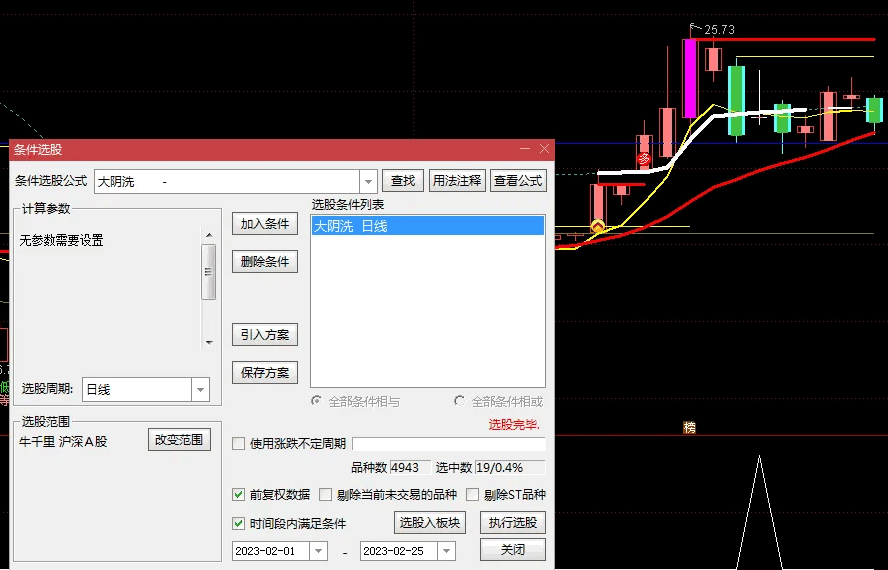
Task: Save scheme using 保存方案 button
Action: click(265, 373)
